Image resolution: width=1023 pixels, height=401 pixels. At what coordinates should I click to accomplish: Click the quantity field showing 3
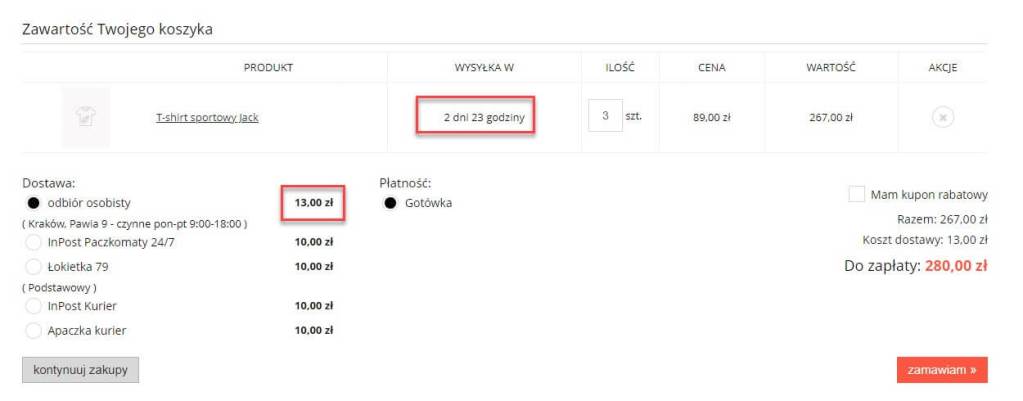coord(605,116)
